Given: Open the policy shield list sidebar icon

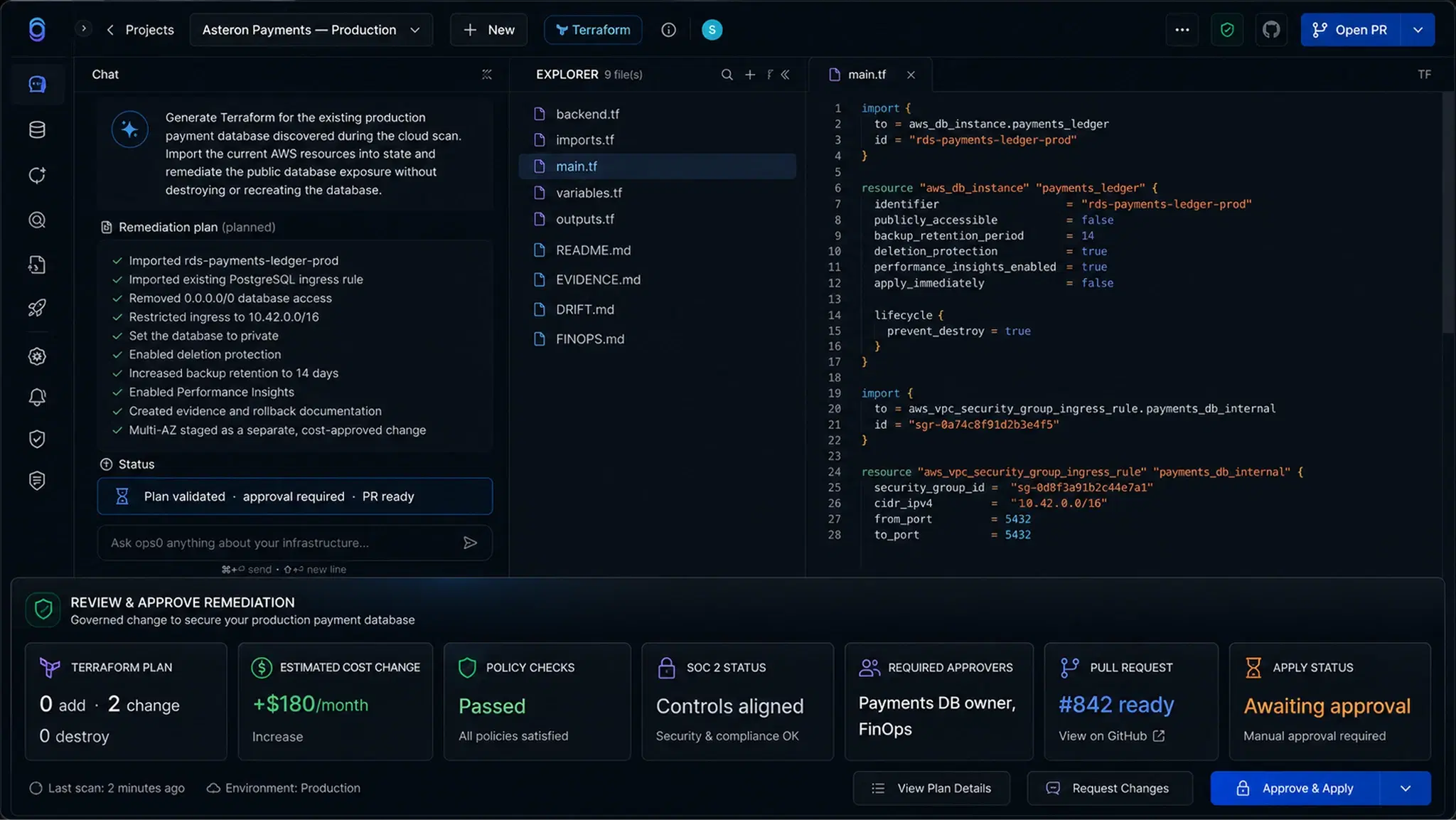Looking at the screenshot, I should coord(37,481).
